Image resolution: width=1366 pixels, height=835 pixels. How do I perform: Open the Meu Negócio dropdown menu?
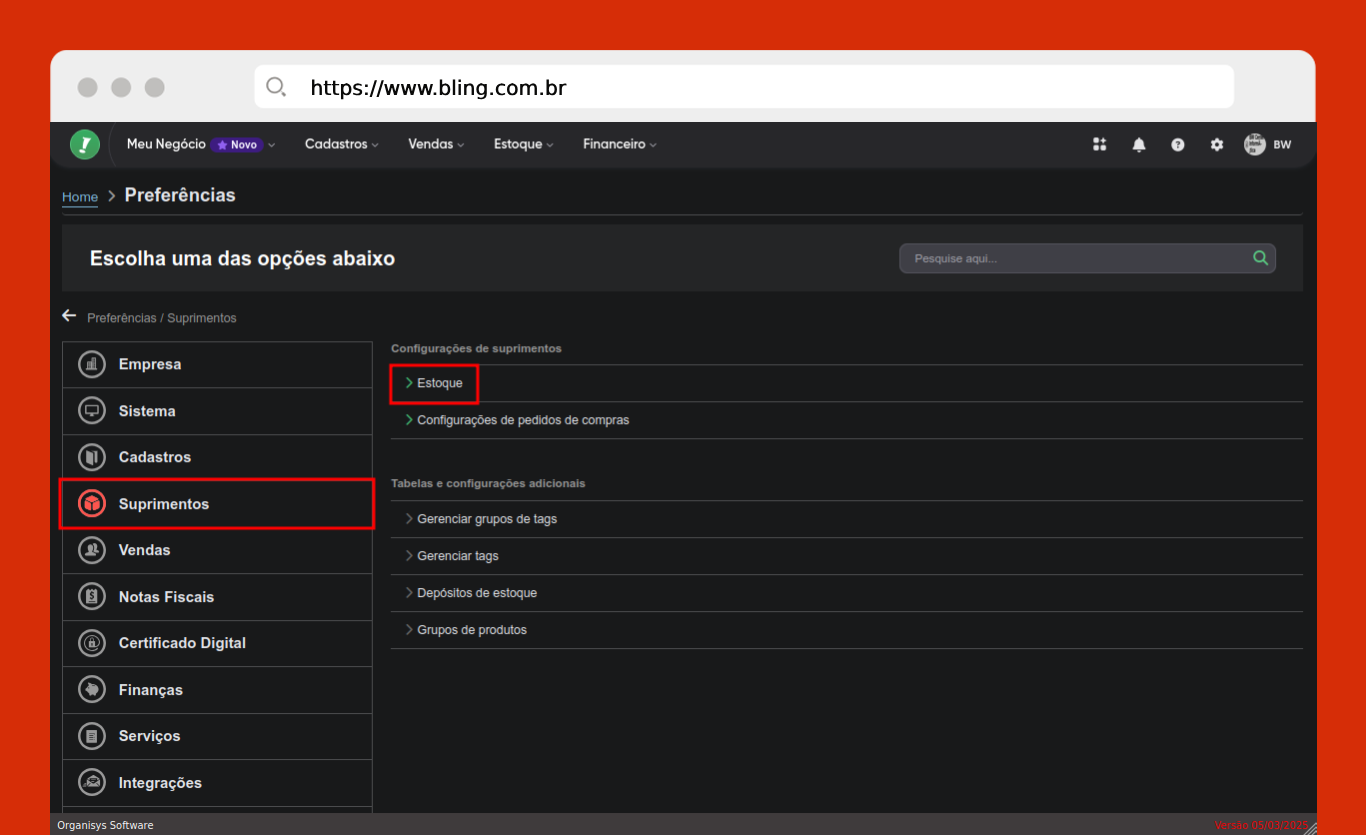pos(200,144)
